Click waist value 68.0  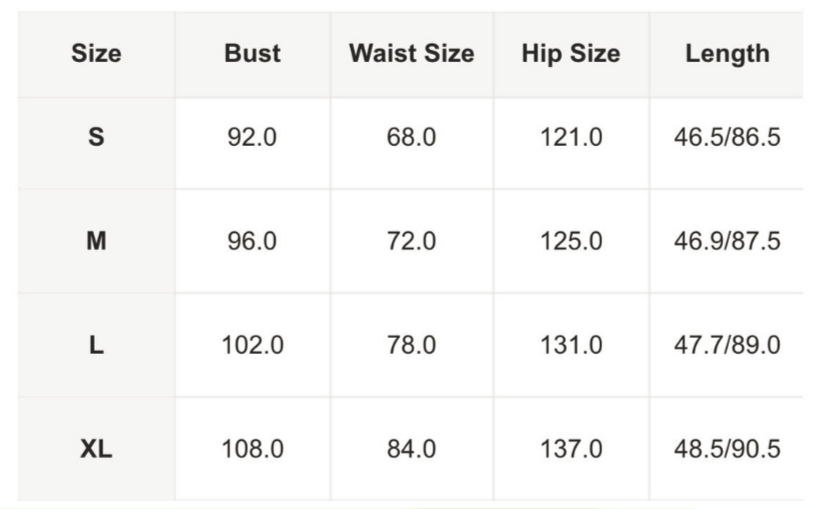411,138
